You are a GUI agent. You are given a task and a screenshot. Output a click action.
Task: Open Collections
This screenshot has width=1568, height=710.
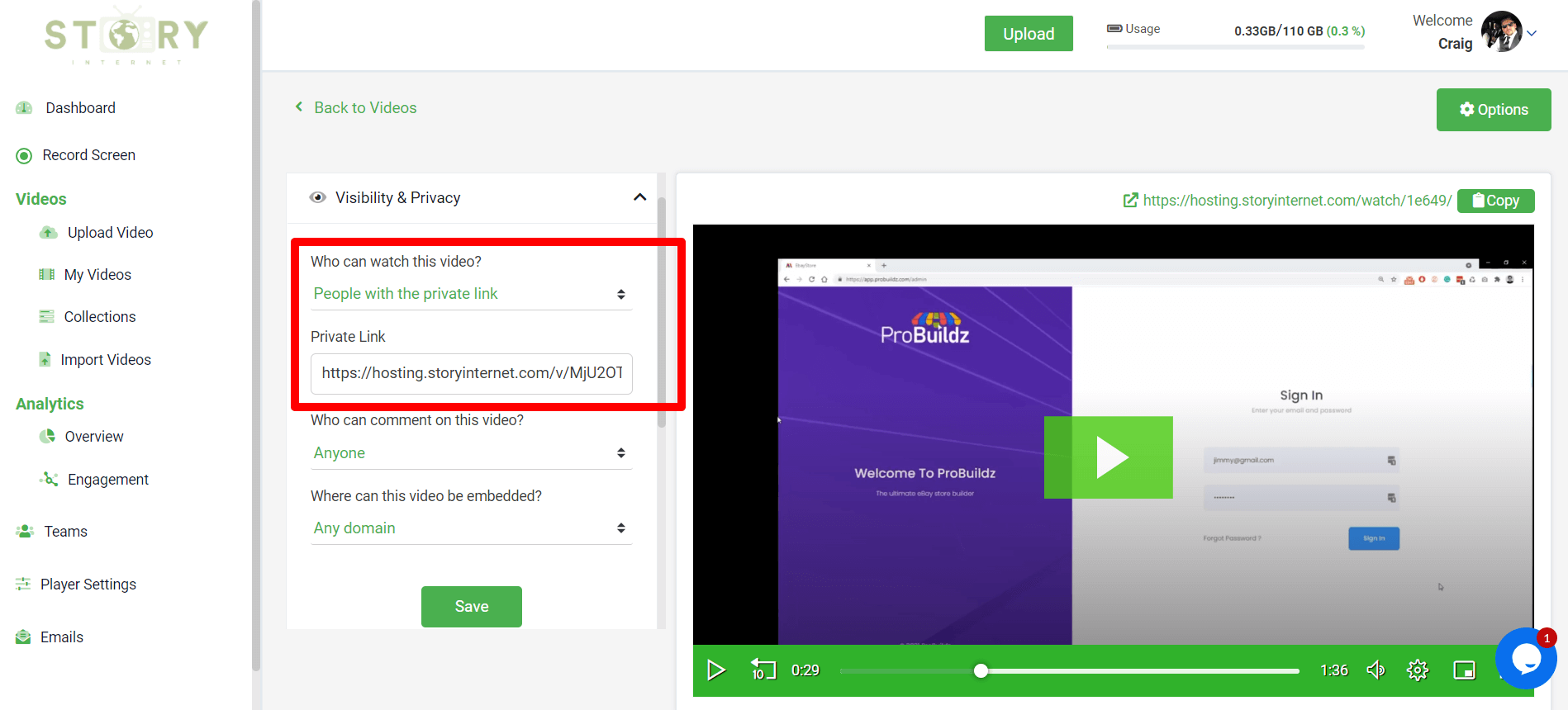click(100, 317)
